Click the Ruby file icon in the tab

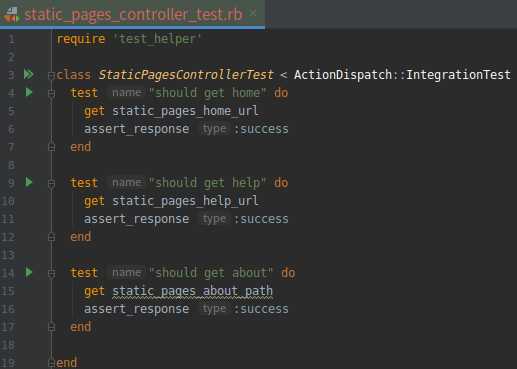[x=11, y=15]
